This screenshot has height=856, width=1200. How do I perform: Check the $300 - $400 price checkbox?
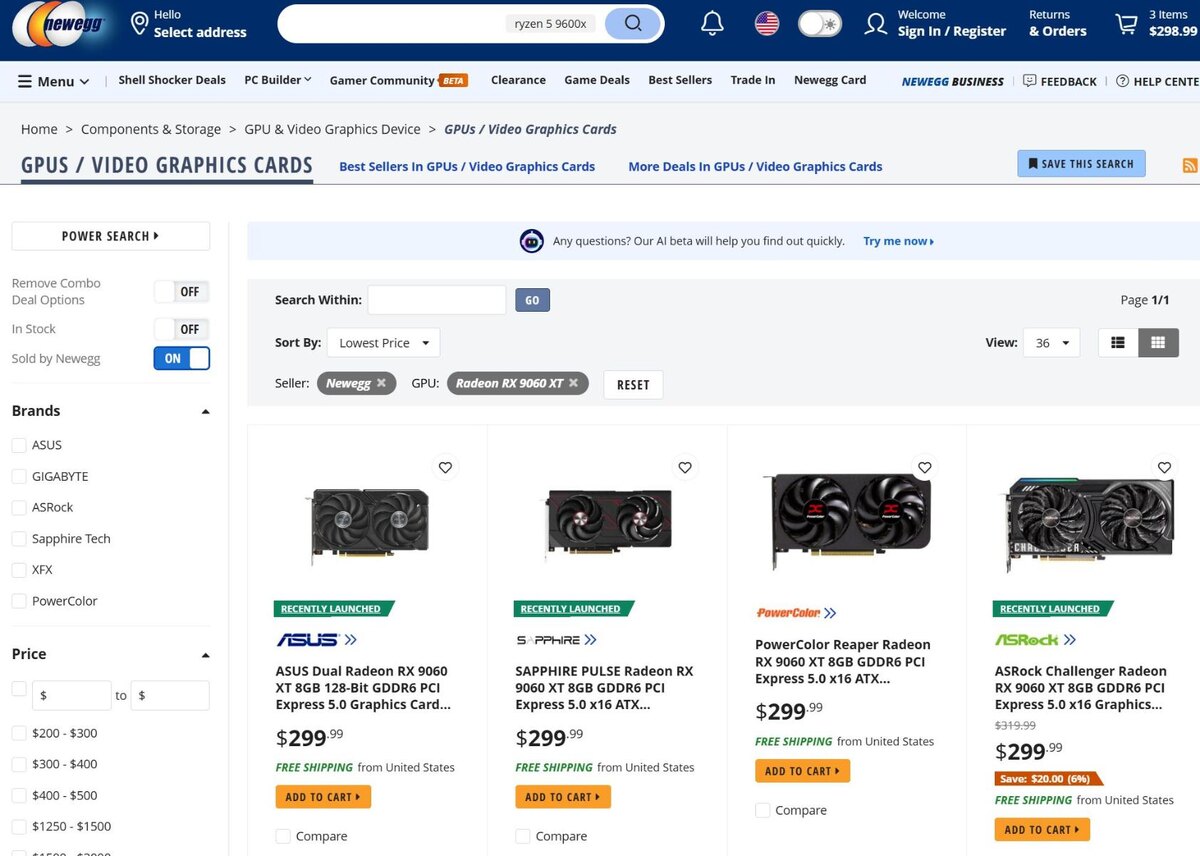point(19,764)
